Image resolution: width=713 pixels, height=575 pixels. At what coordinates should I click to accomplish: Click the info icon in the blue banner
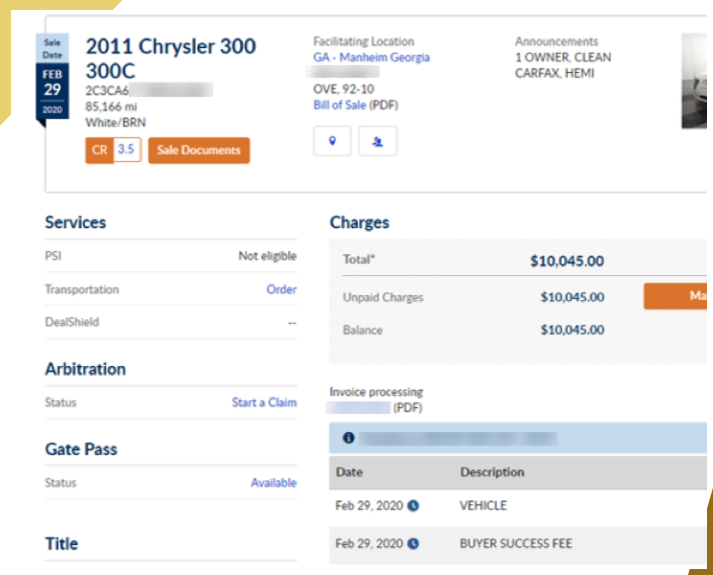348,438
